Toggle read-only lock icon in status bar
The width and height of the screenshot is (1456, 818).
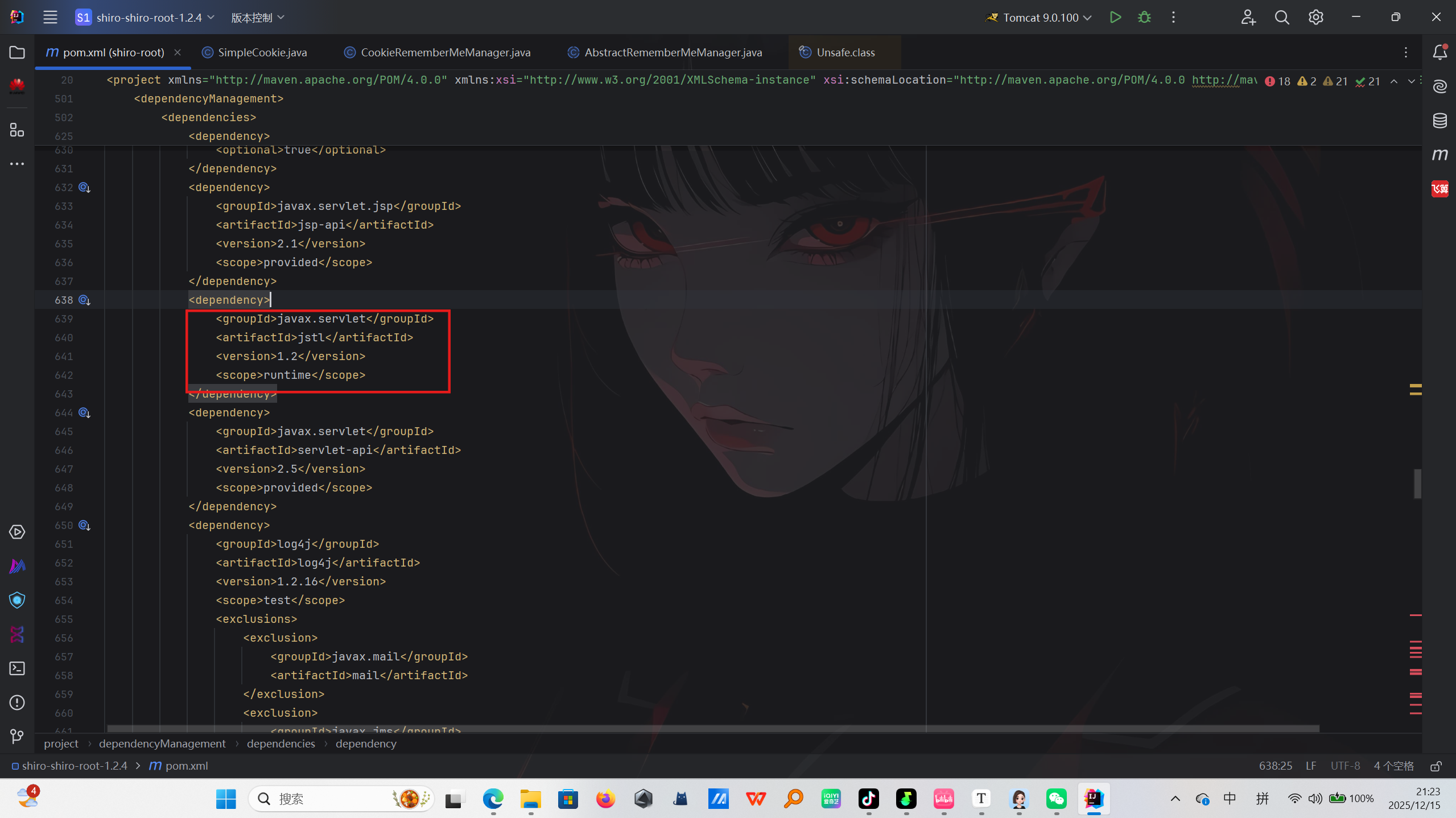pos(1436,766)
